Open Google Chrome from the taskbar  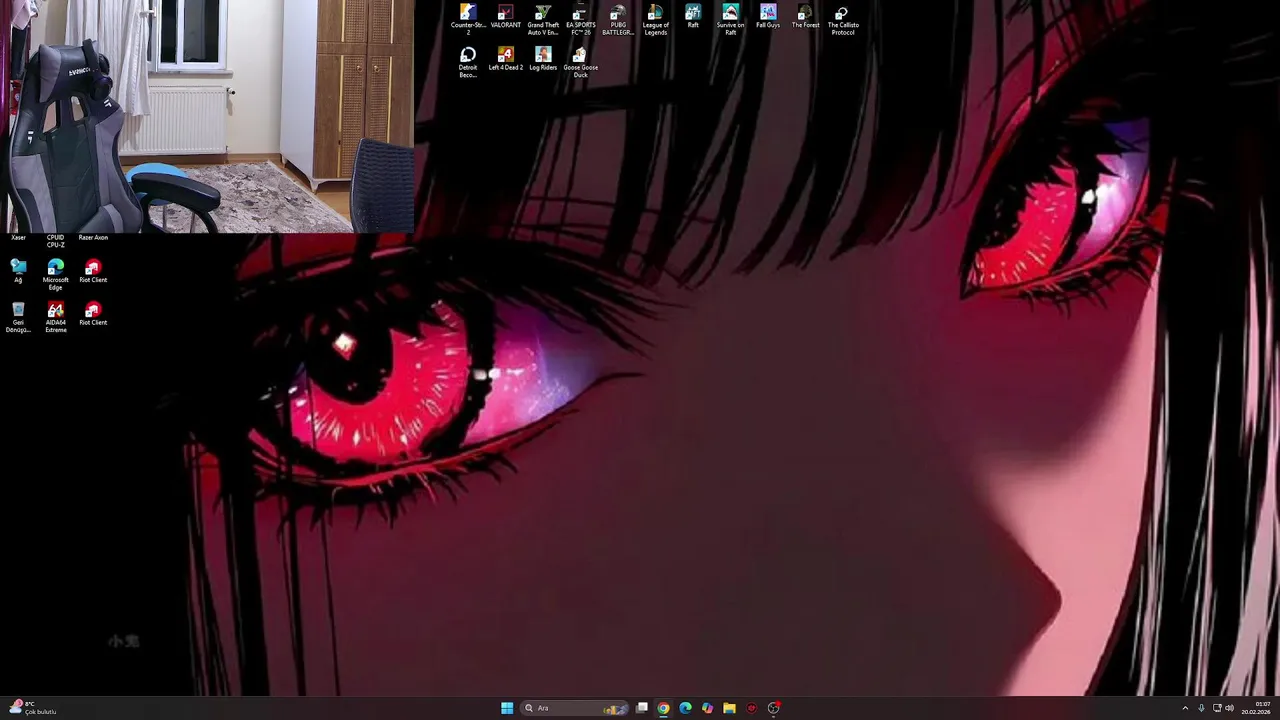[663, 708]
